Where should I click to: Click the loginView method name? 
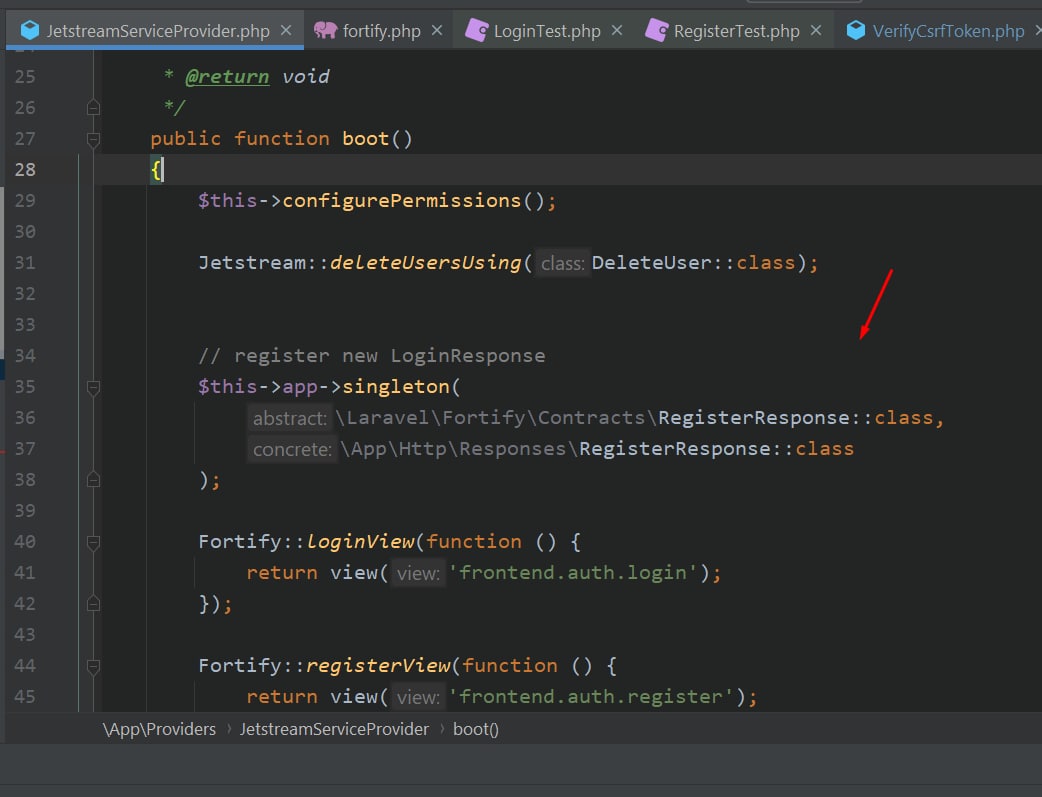coord(360,542)
